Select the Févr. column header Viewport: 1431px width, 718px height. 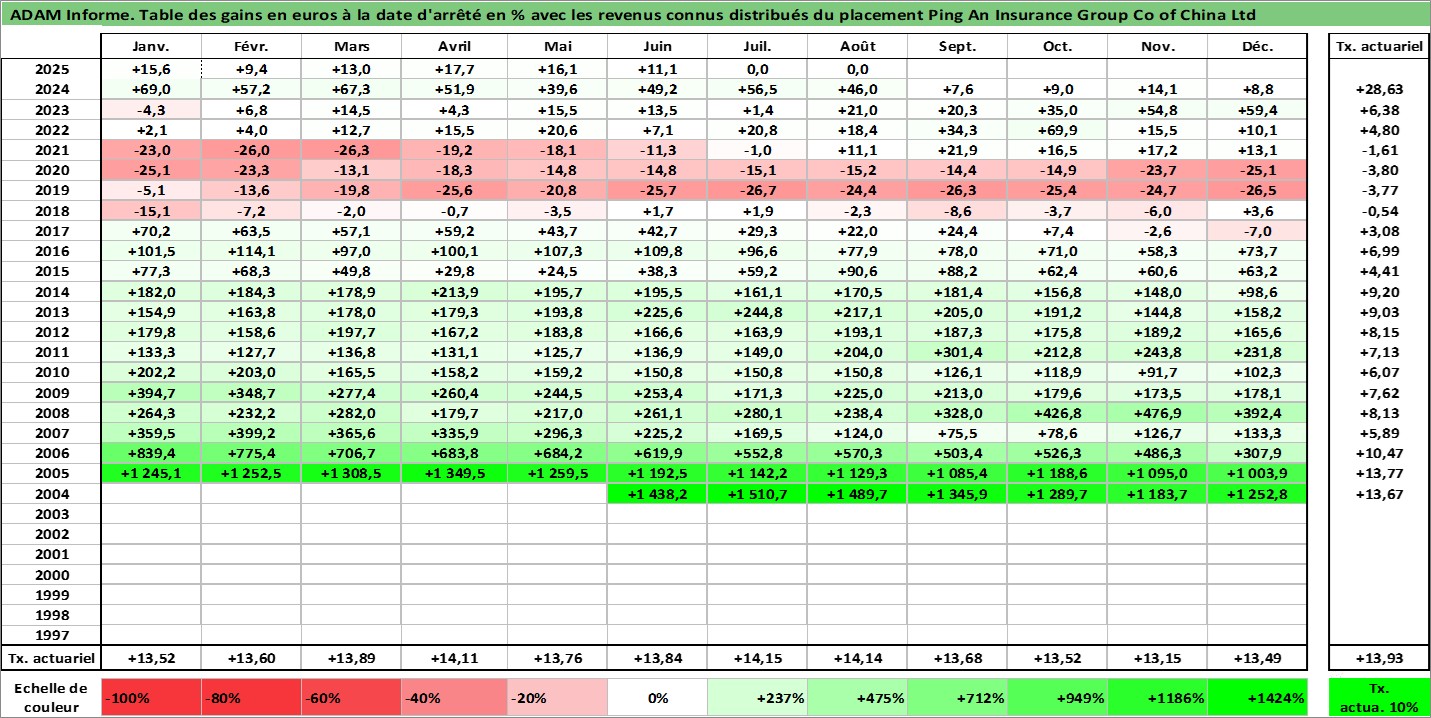tap(252, 47)
